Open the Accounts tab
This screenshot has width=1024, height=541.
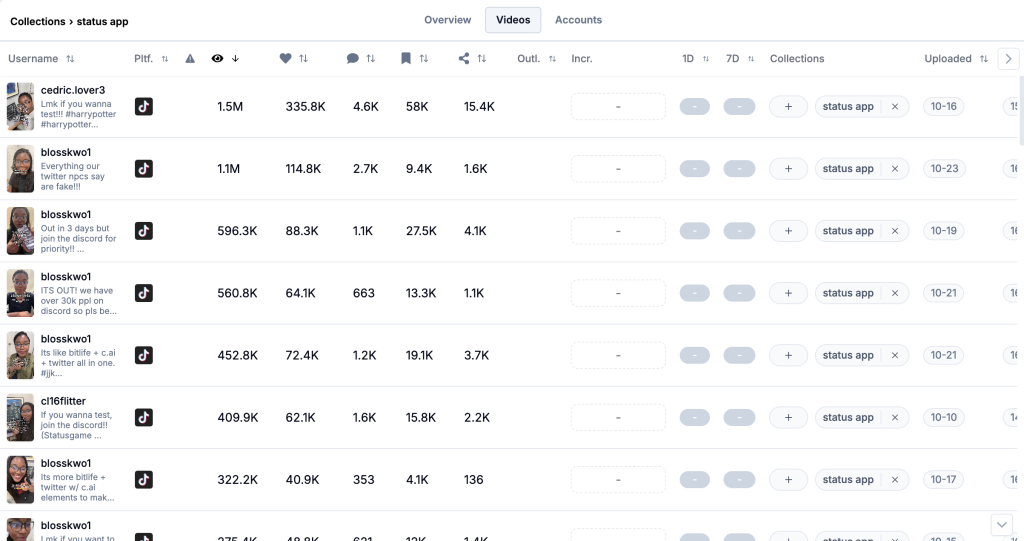pyautogui.click(x=578, y=20)
